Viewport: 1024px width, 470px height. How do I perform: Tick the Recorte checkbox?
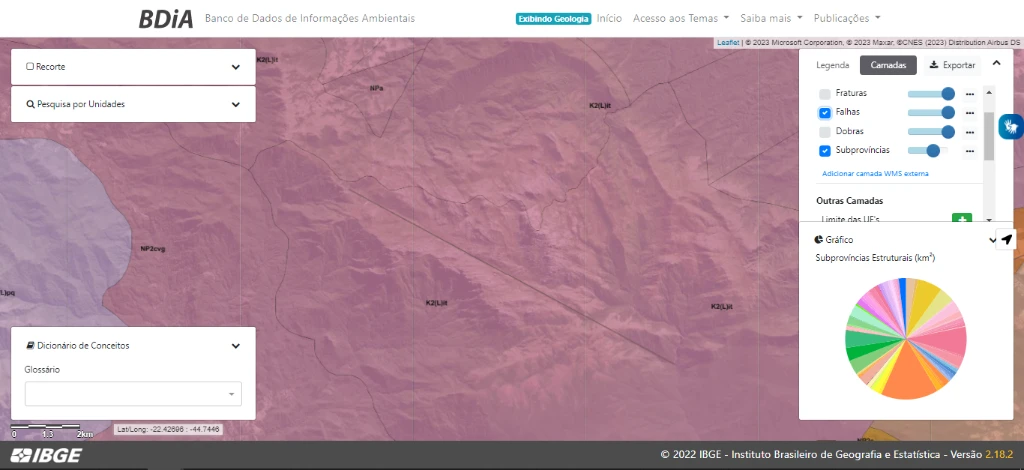pyautogui.click(x=30, y=67)
